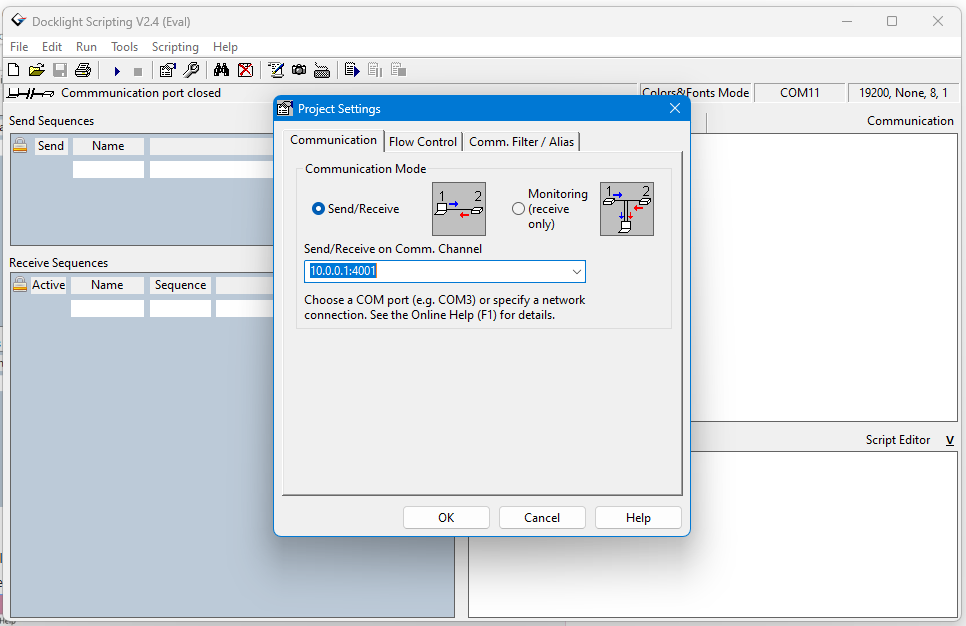
Task: Open the Scripting menu
Action: click(x=175, y=47)
